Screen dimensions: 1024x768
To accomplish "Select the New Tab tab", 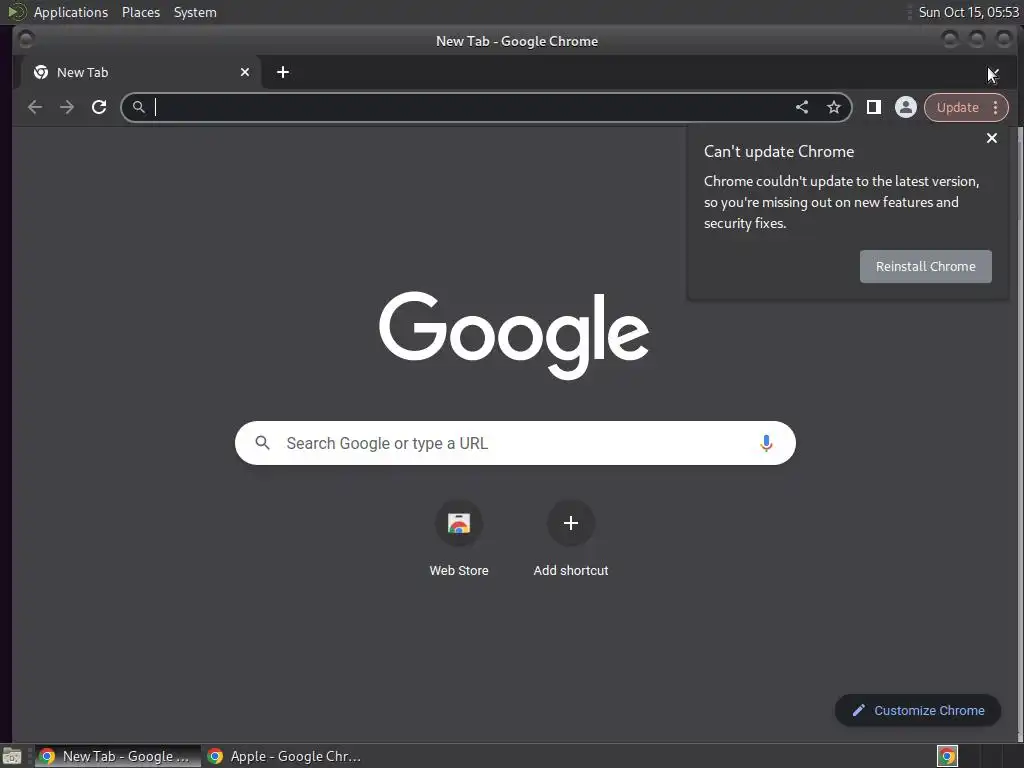I will point(141,72).
